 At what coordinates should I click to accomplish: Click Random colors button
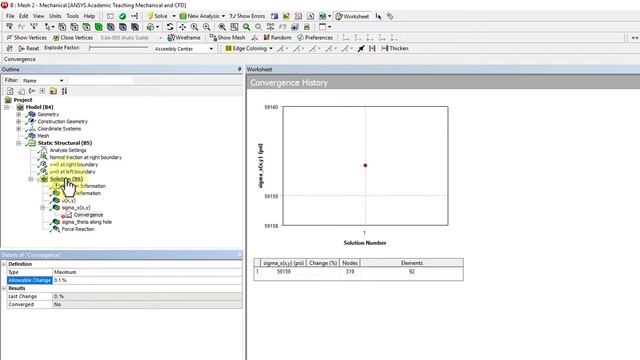[x=277, y=38]
